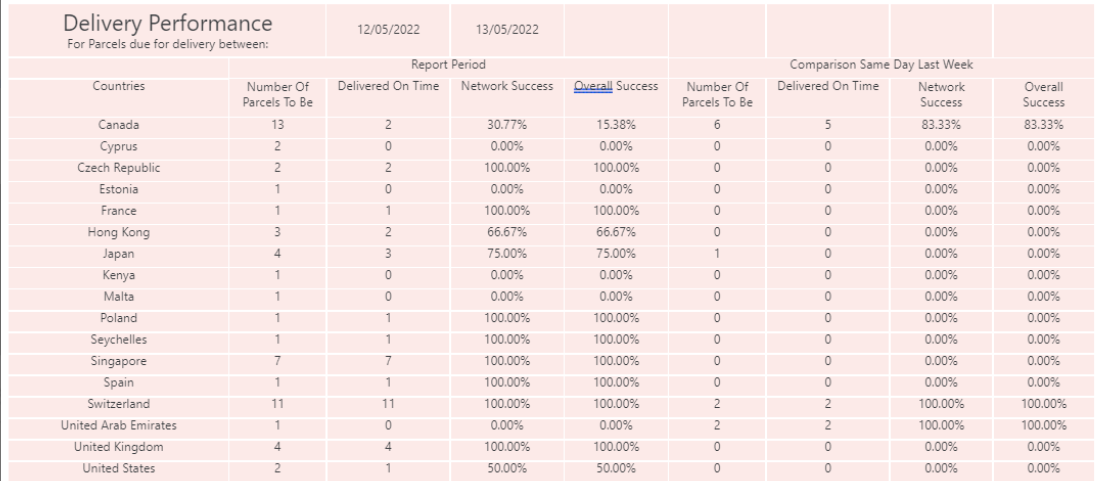Click Switzerland's report period parcel count 11
Screen dimensions: 1097x481
(x=278, y=404)
